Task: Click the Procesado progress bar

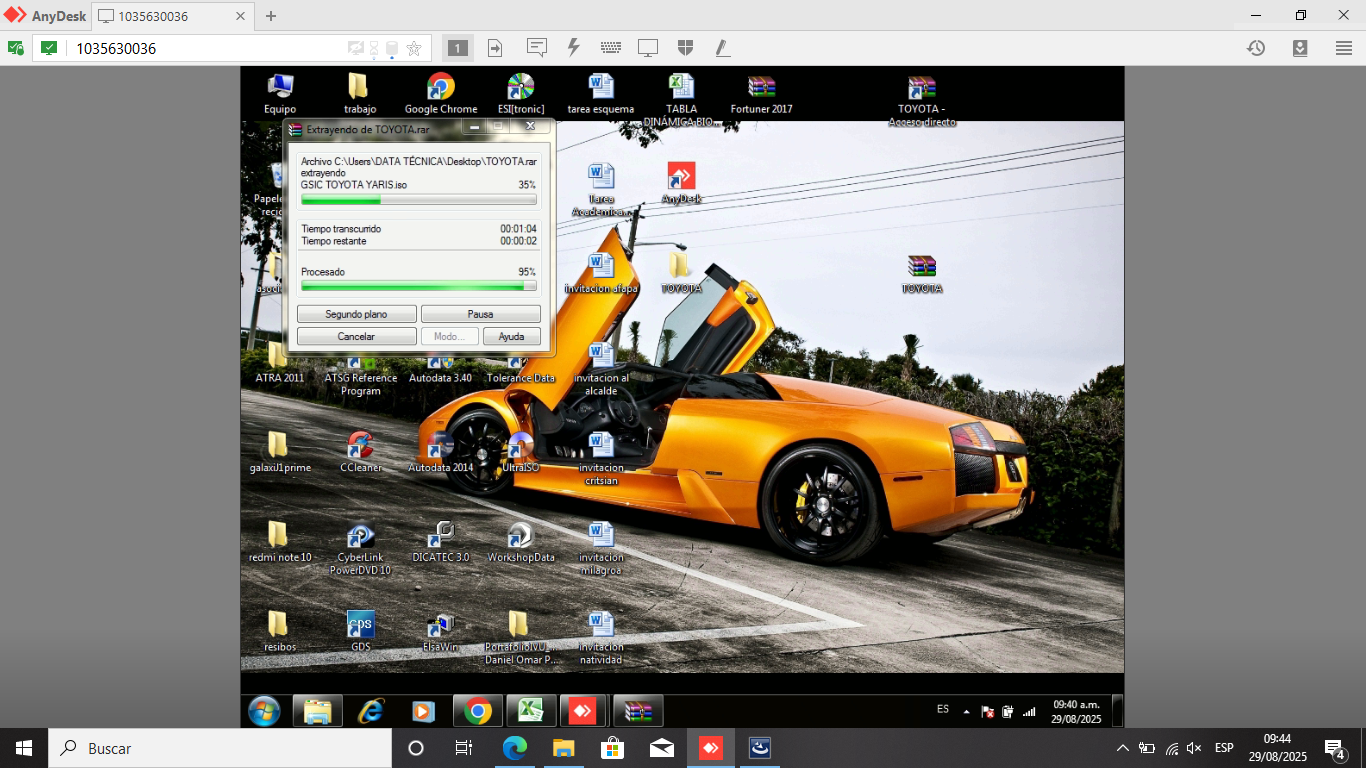Action: click(x=419, y=286)
